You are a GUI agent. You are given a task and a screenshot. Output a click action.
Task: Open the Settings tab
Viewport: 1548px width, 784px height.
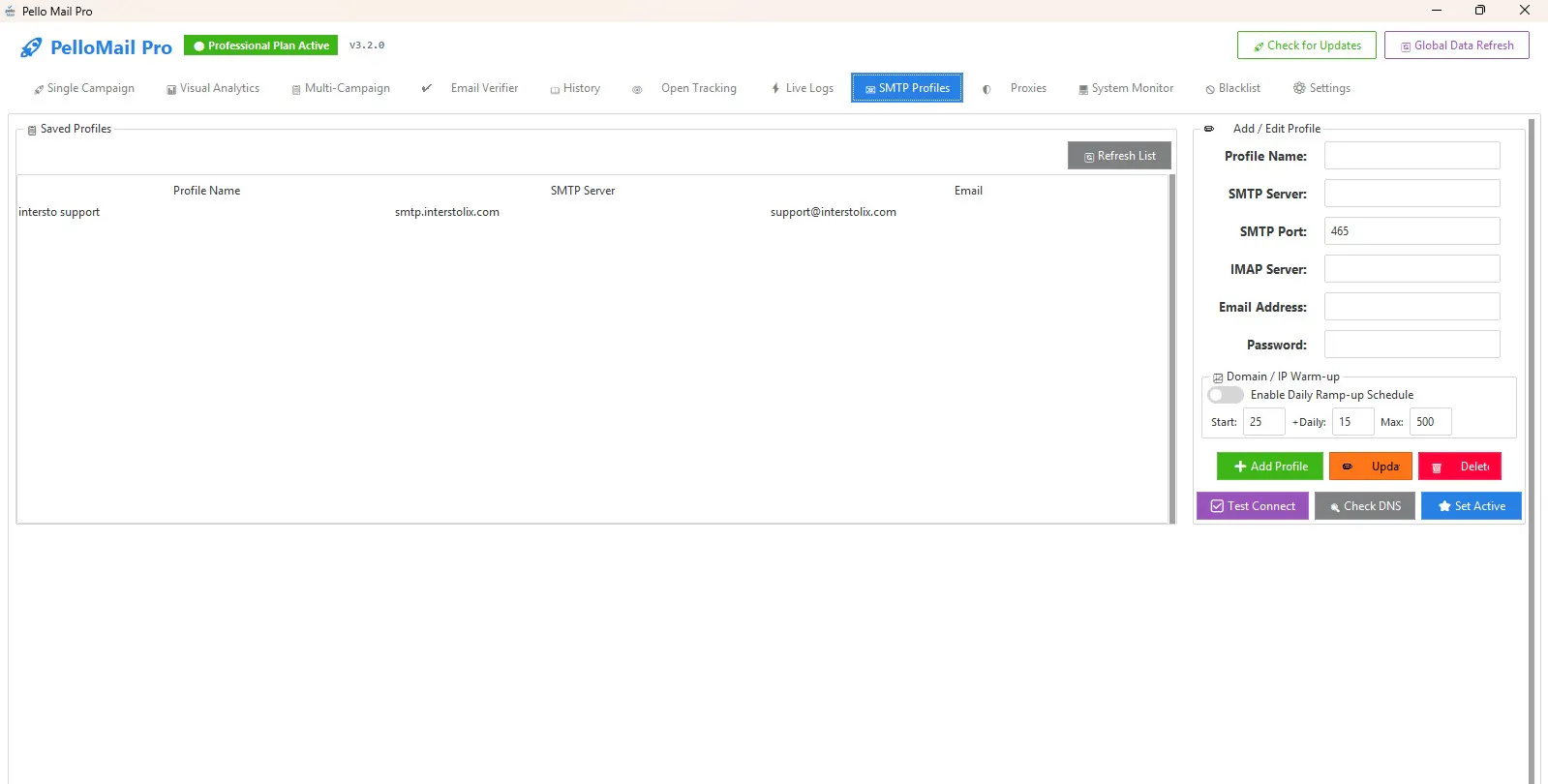pos(1322,88)
